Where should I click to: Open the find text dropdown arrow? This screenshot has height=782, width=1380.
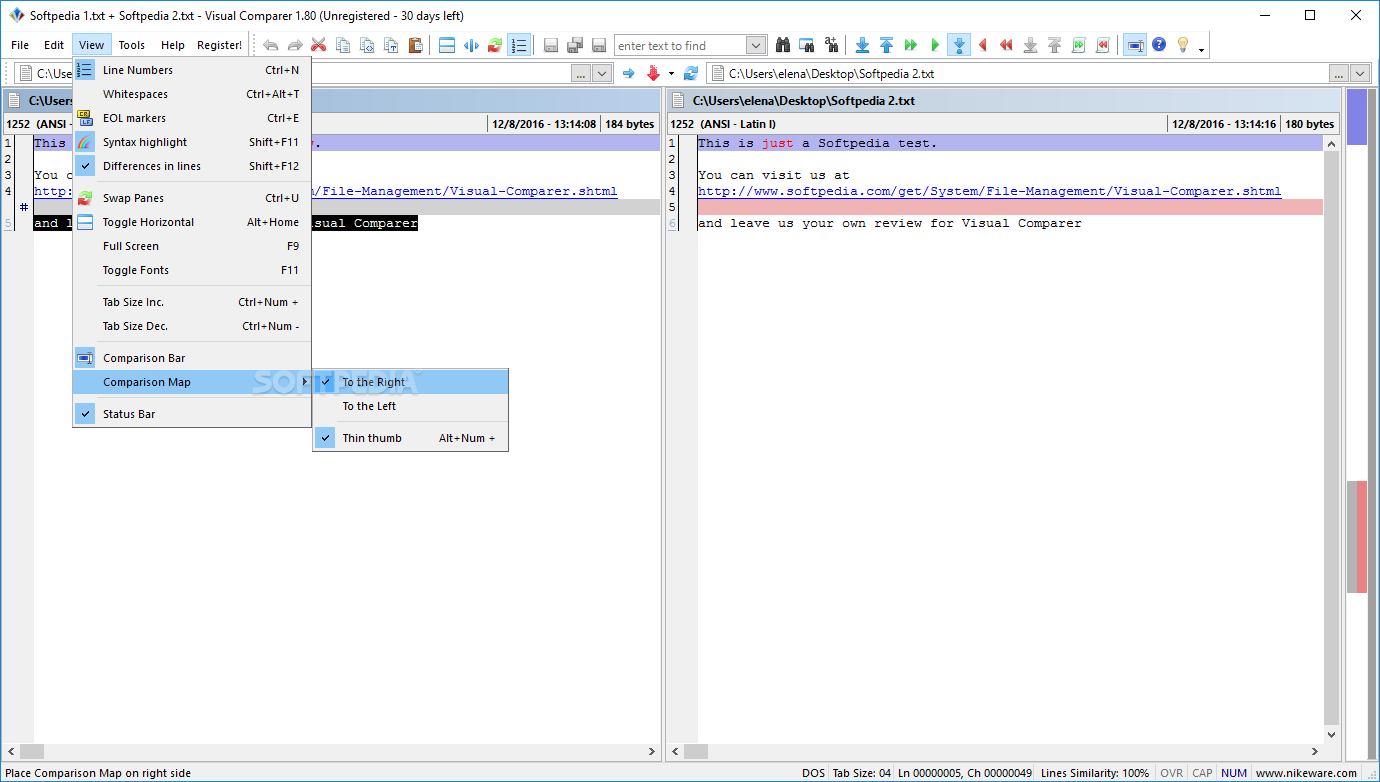pos(756,45)
